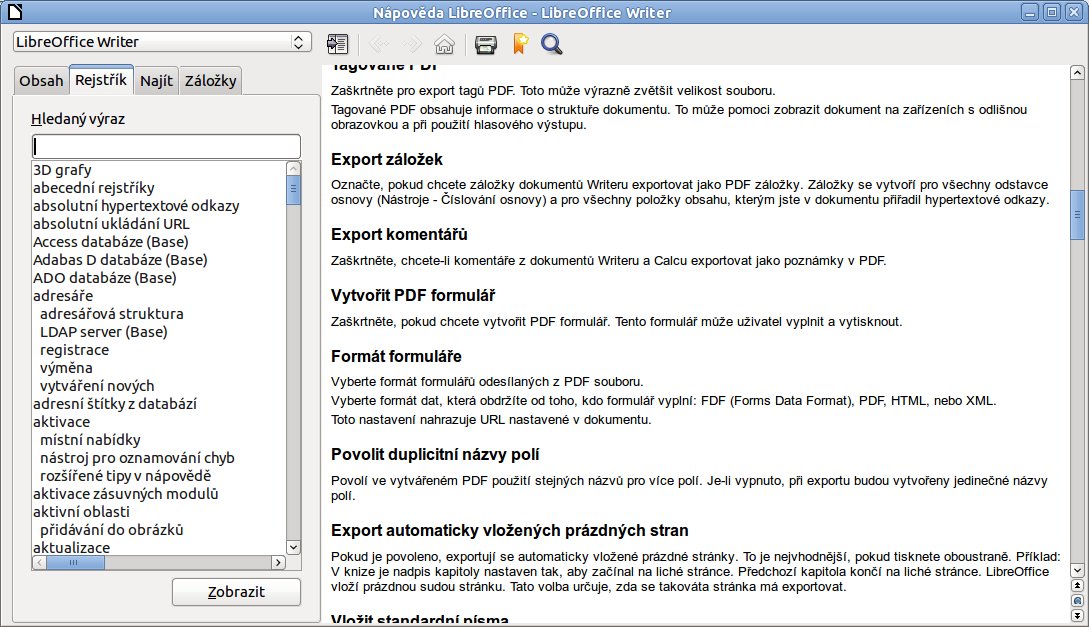The image size is (1089, 627).
Task: Click 'Povolit duplicitní názvy polí' heading
Action: [435, 455]
